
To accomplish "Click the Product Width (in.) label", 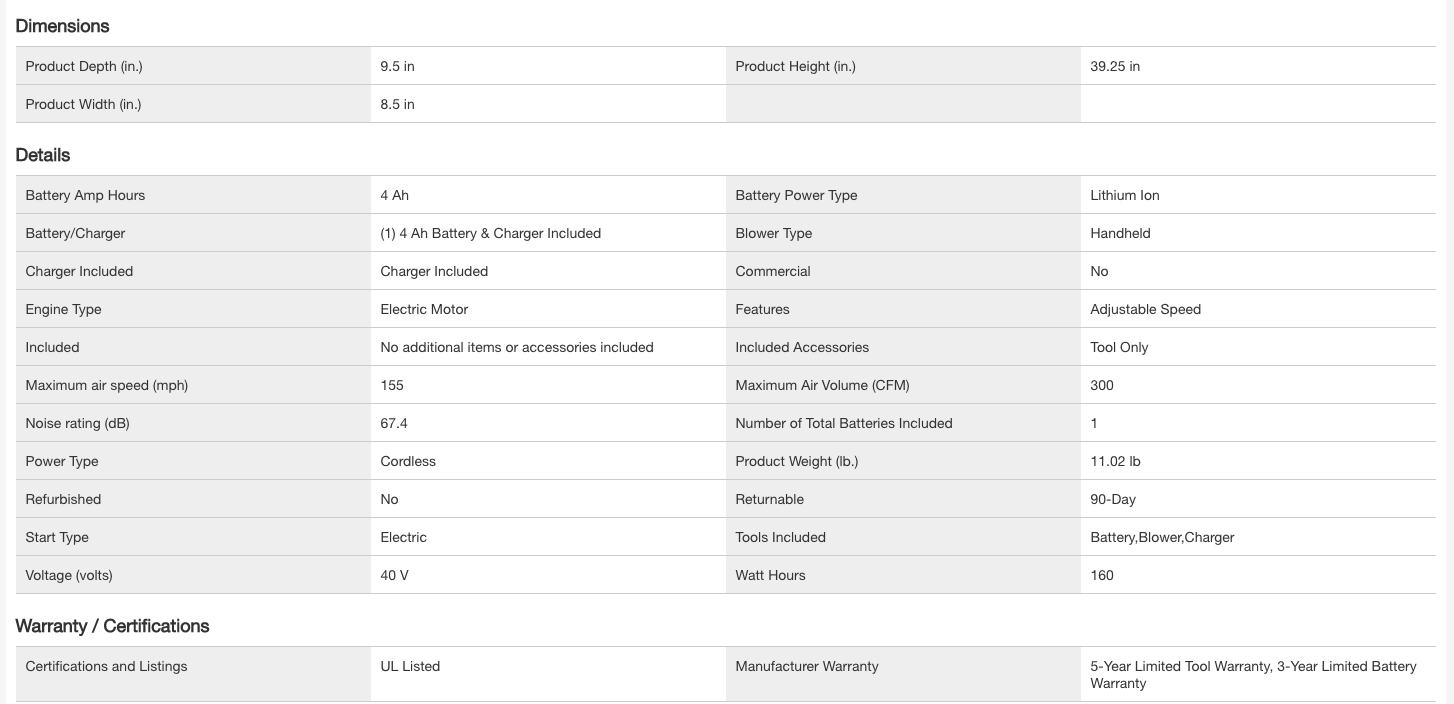I will coord(83,105).
